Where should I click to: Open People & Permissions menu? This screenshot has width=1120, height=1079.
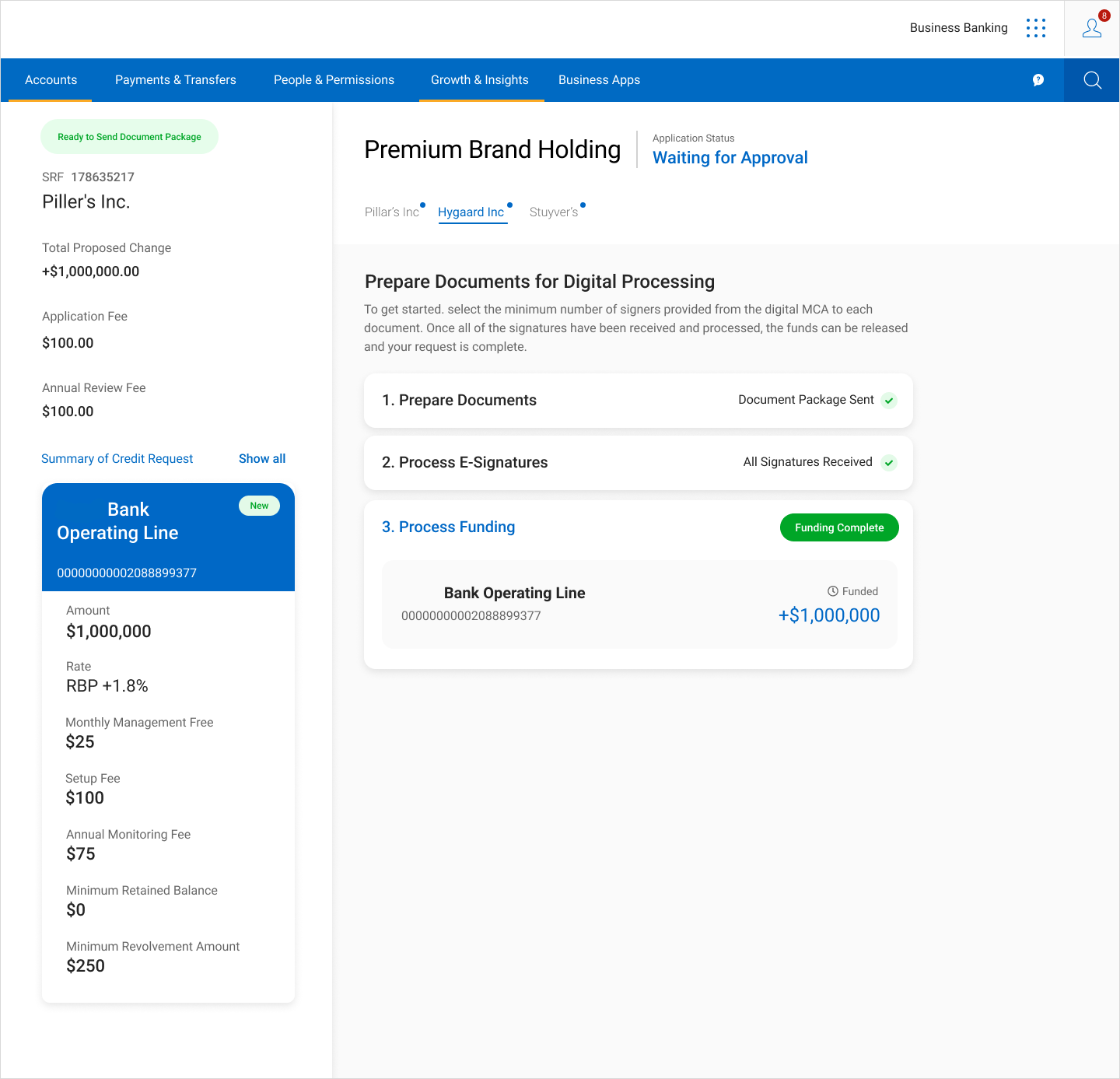[334, 80]
